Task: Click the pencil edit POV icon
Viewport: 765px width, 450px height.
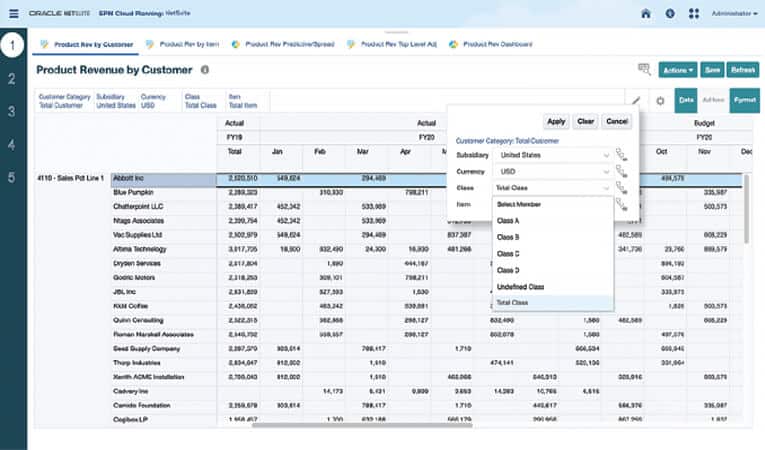Action: click(x=636, y=101)
